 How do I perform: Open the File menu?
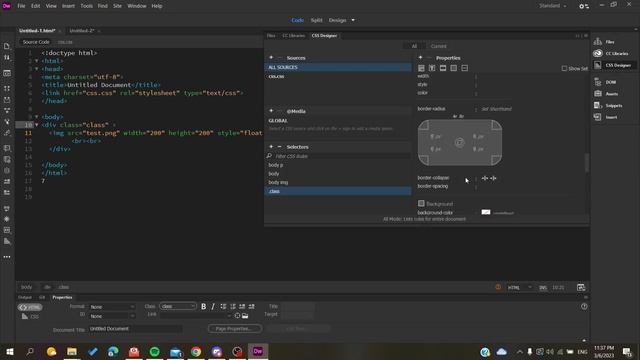point(21,6)
